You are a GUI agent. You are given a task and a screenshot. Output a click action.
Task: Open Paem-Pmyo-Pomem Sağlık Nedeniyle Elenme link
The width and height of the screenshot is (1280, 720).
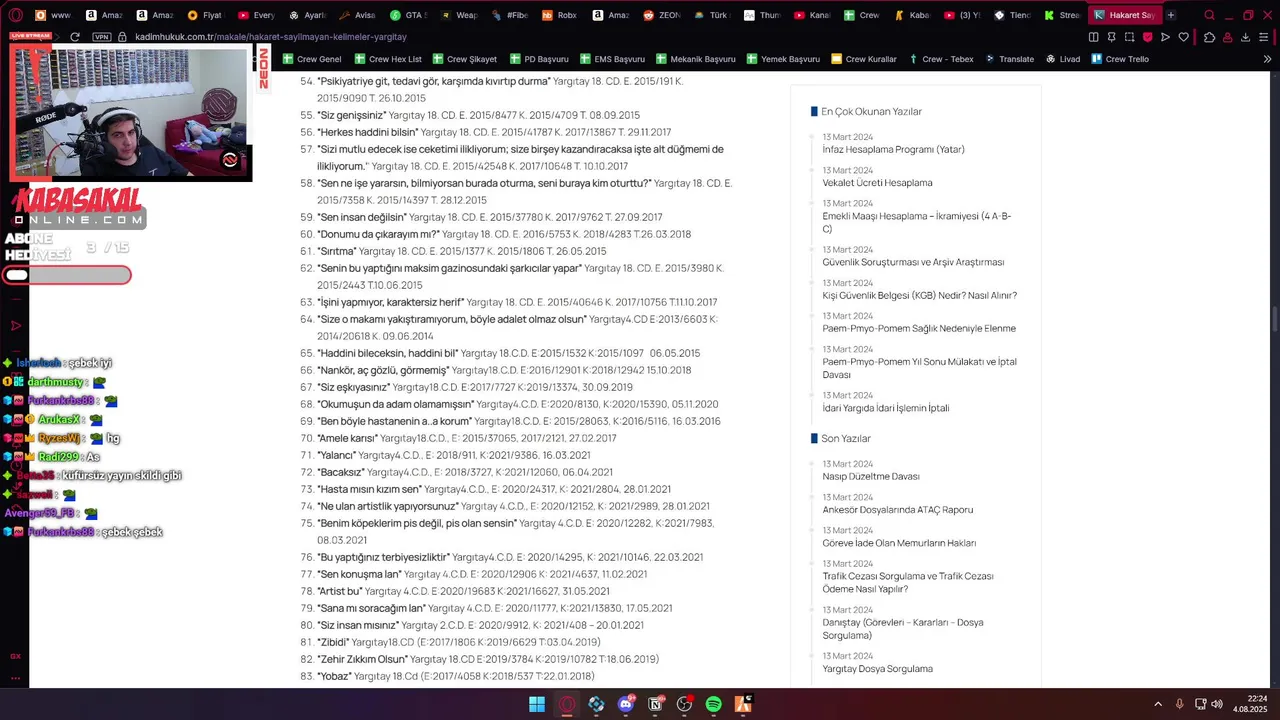click(919, 328)
